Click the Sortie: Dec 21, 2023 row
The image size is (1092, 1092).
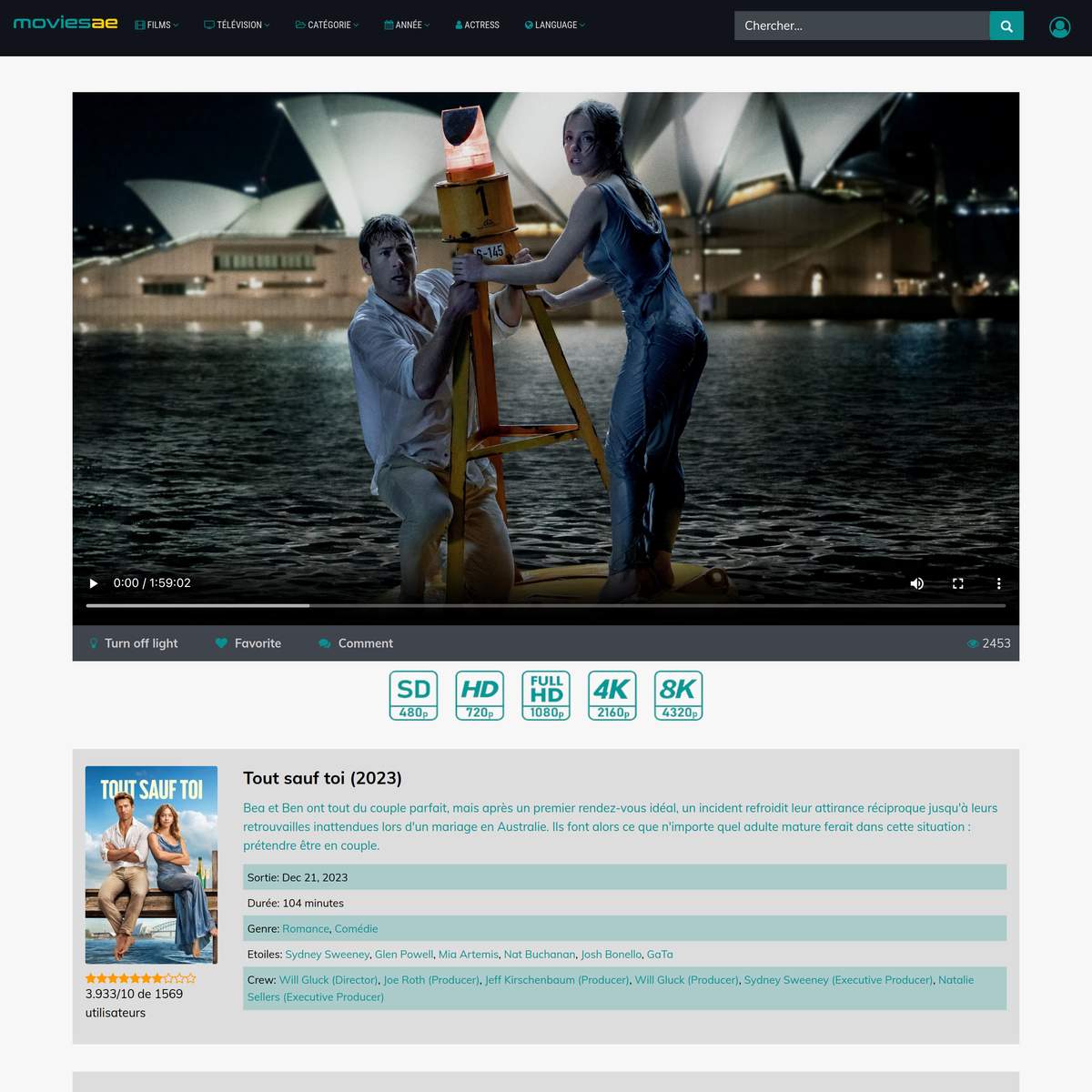(624, 877)
